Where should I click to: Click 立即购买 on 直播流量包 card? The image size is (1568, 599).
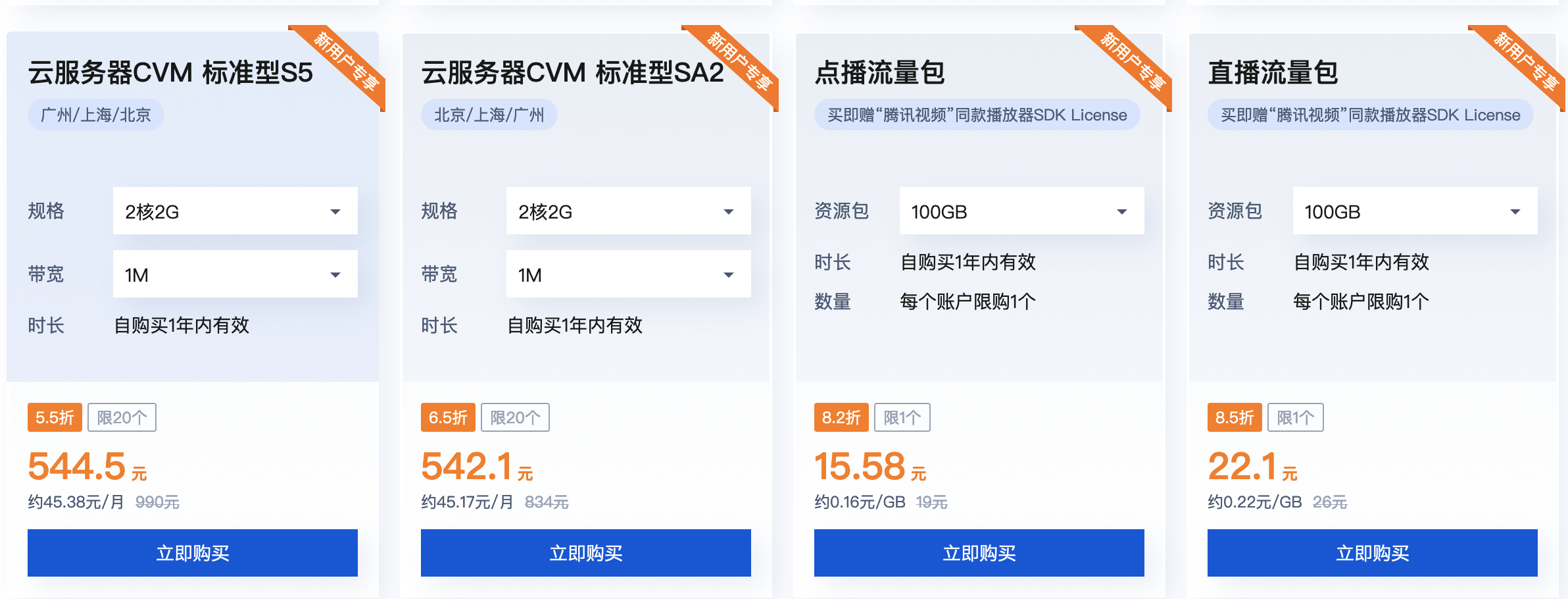(1371, 553)
